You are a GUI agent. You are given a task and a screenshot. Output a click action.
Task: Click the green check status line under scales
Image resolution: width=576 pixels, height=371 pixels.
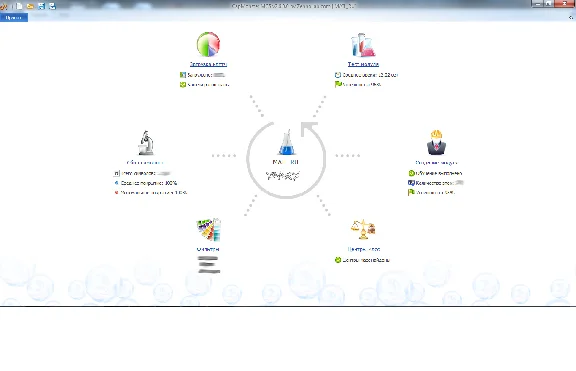click(x=362, y=260)
